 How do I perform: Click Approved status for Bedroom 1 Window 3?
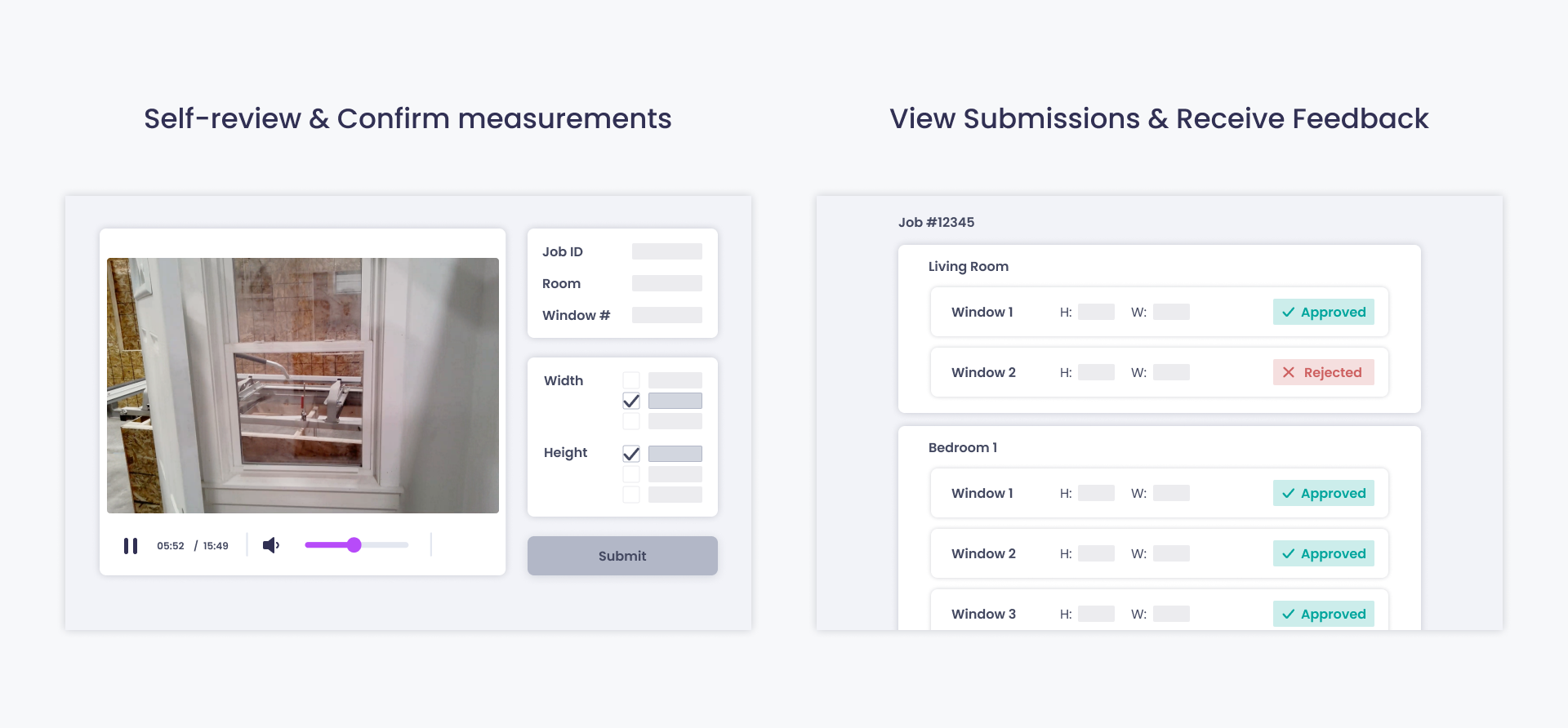1324,614
